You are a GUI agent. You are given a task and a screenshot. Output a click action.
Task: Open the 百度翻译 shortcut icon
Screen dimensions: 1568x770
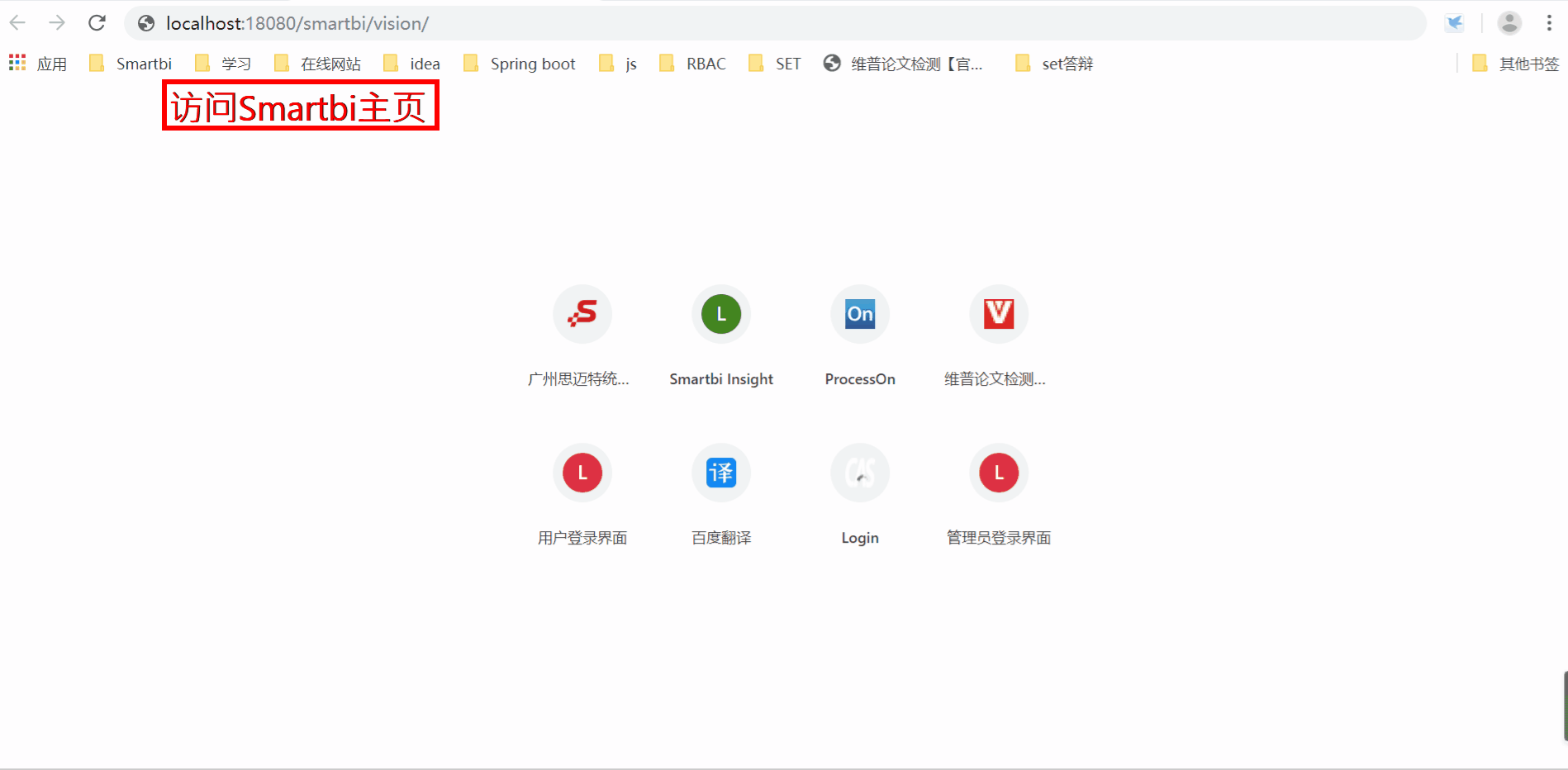click(x=721, y=473)
